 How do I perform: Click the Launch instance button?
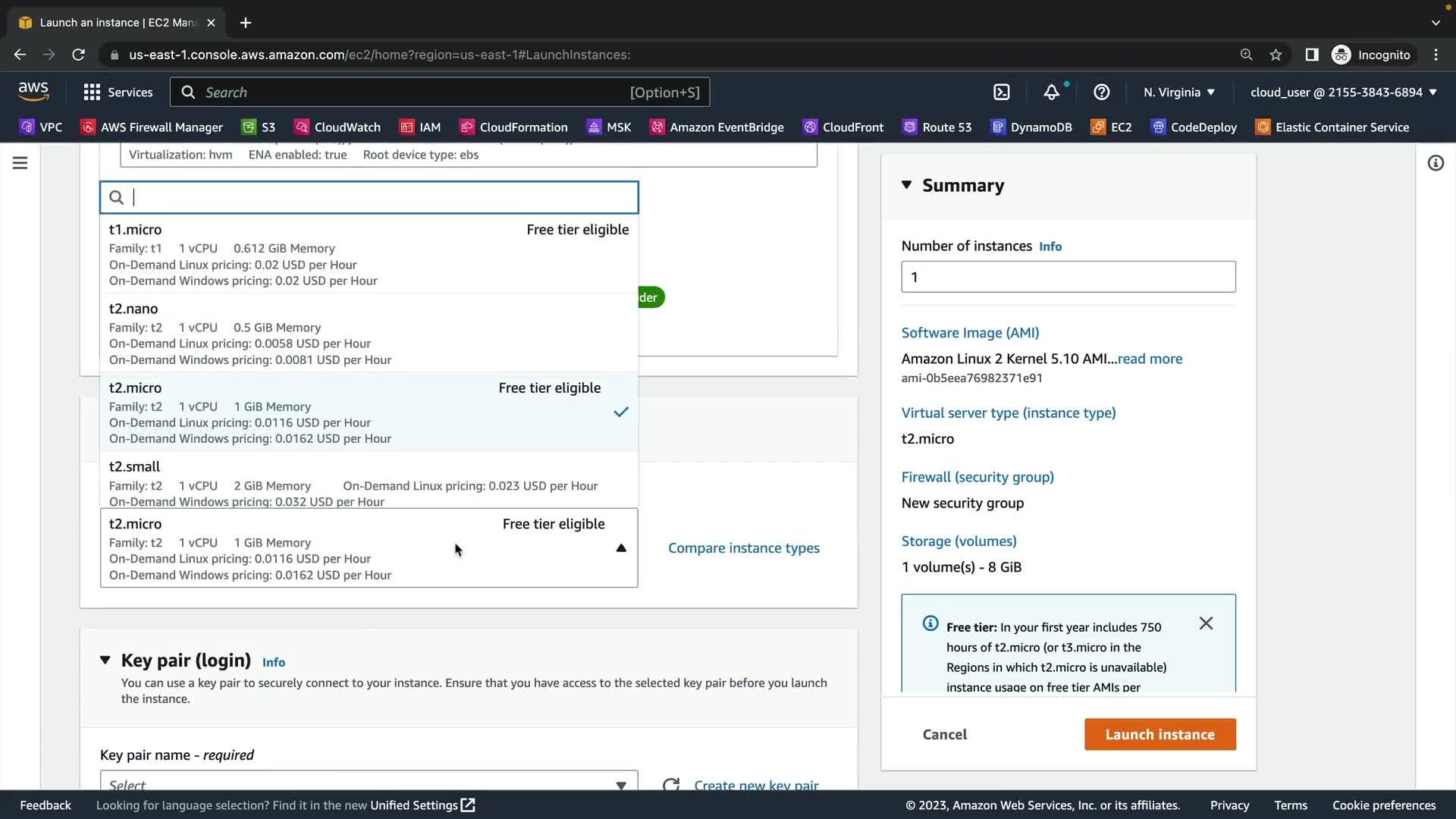click(x=1159, y=734)
